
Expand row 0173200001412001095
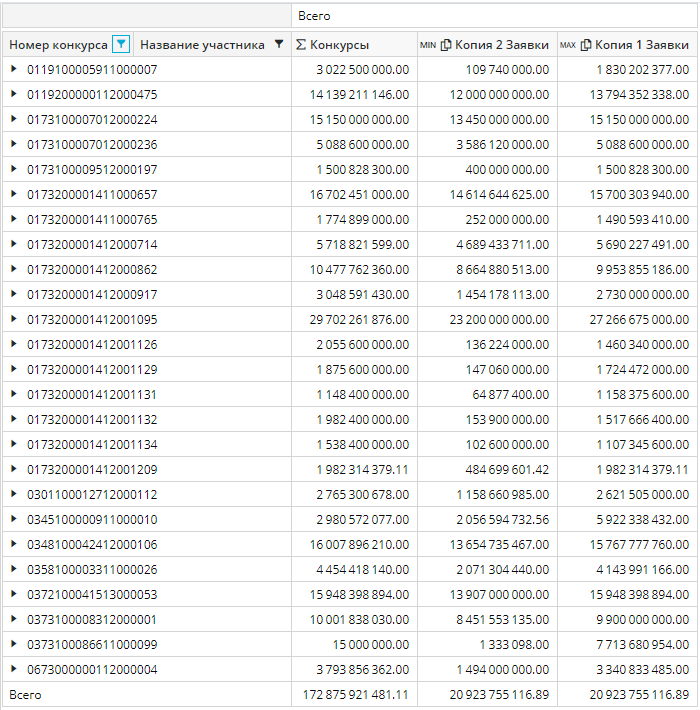pos(14,319)
